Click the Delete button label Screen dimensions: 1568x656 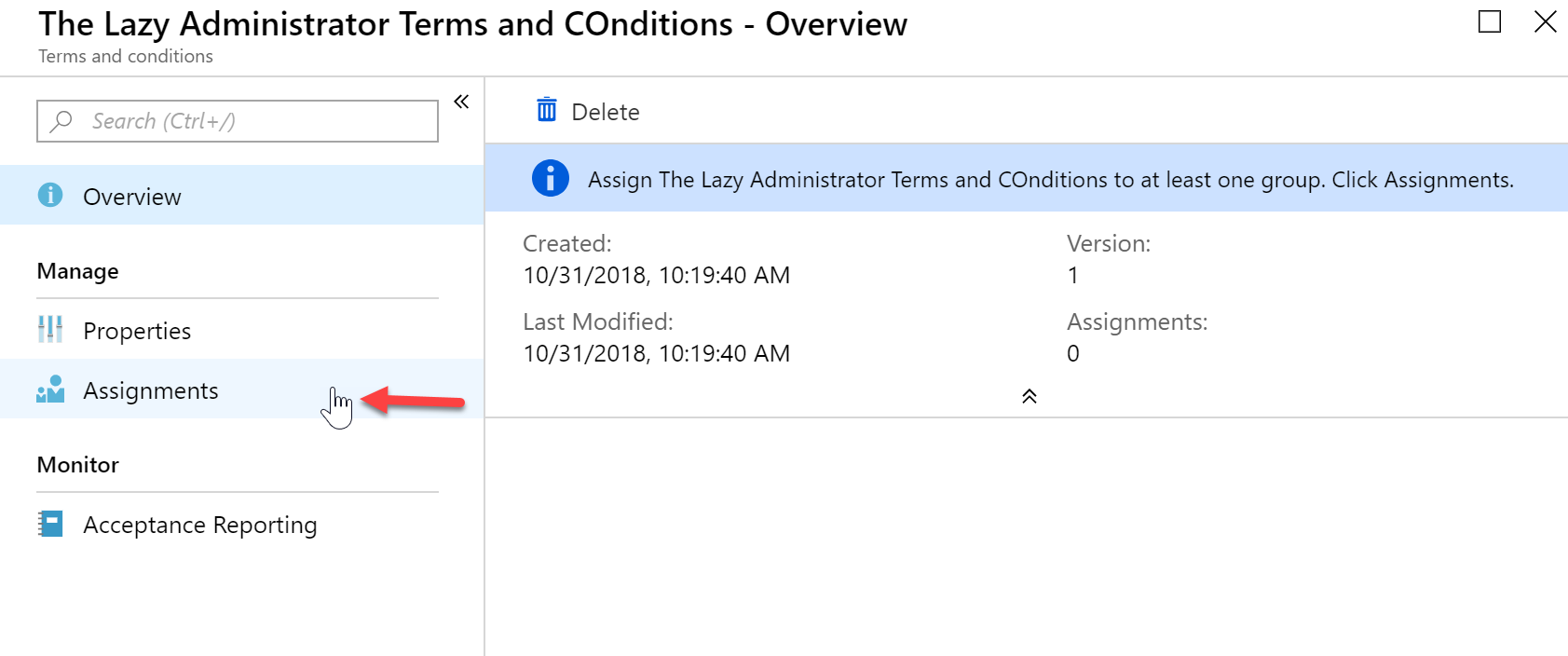tap(606, 112)
